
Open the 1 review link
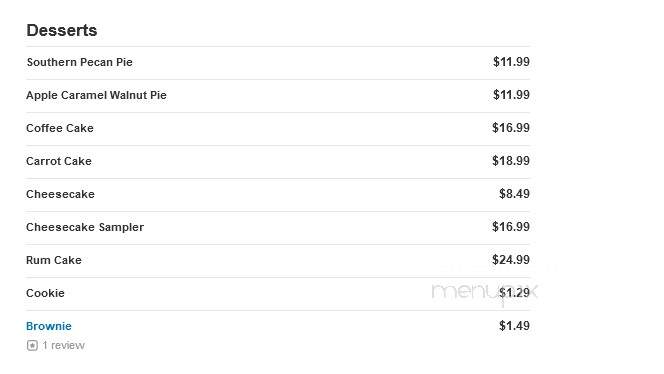click(x=64, y=346)
